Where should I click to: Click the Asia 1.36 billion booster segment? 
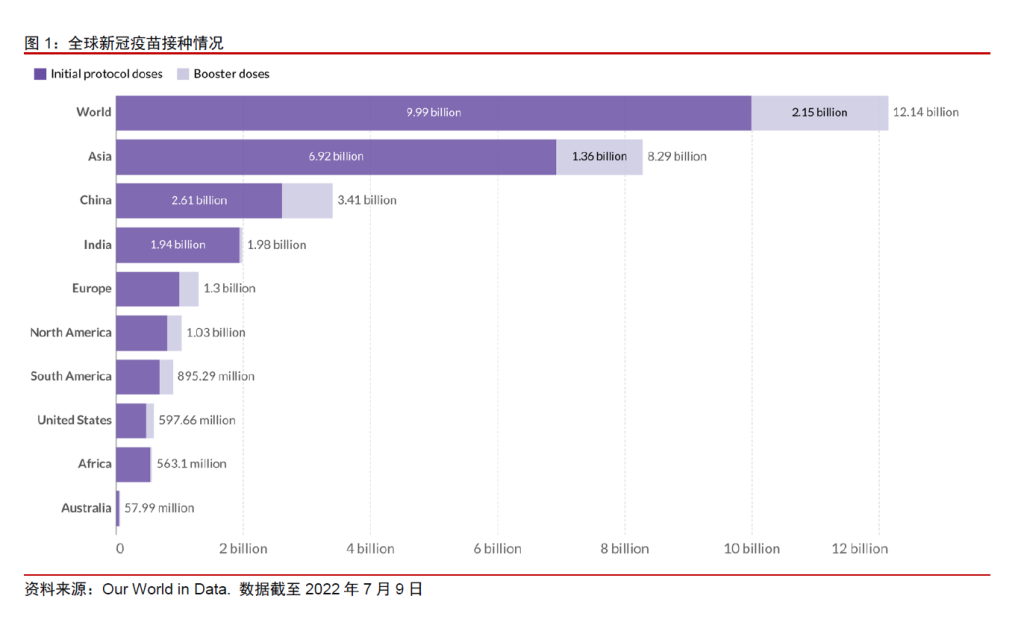(x=599, y=157)
